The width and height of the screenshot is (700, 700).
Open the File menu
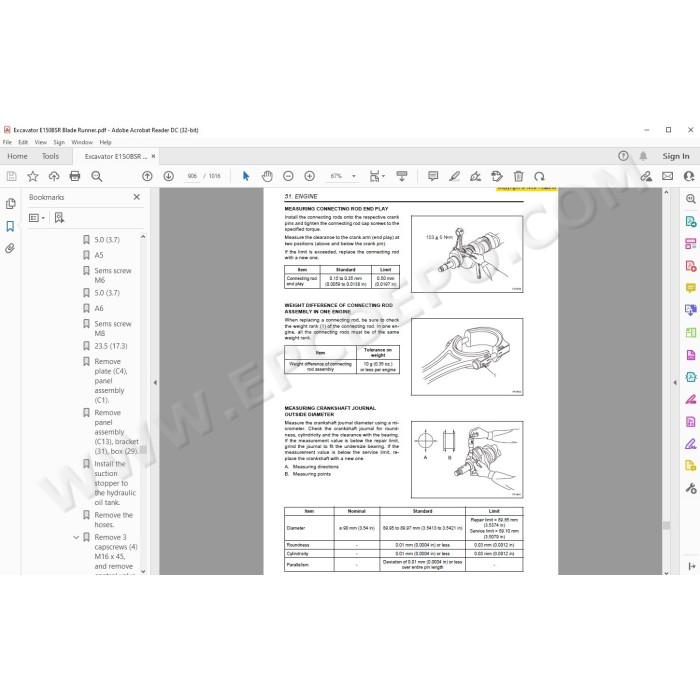[7, 142]
